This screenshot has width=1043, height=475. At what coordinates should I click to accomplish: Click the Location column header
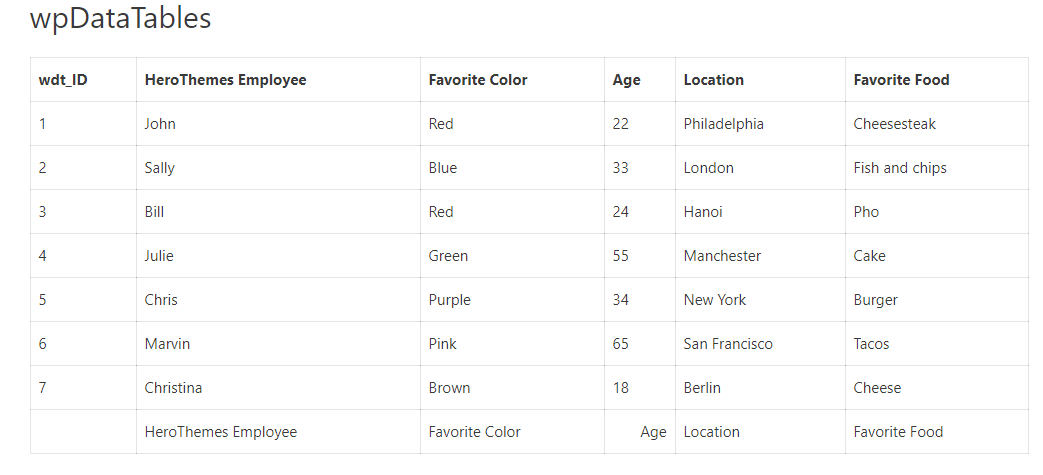(713, 80)
